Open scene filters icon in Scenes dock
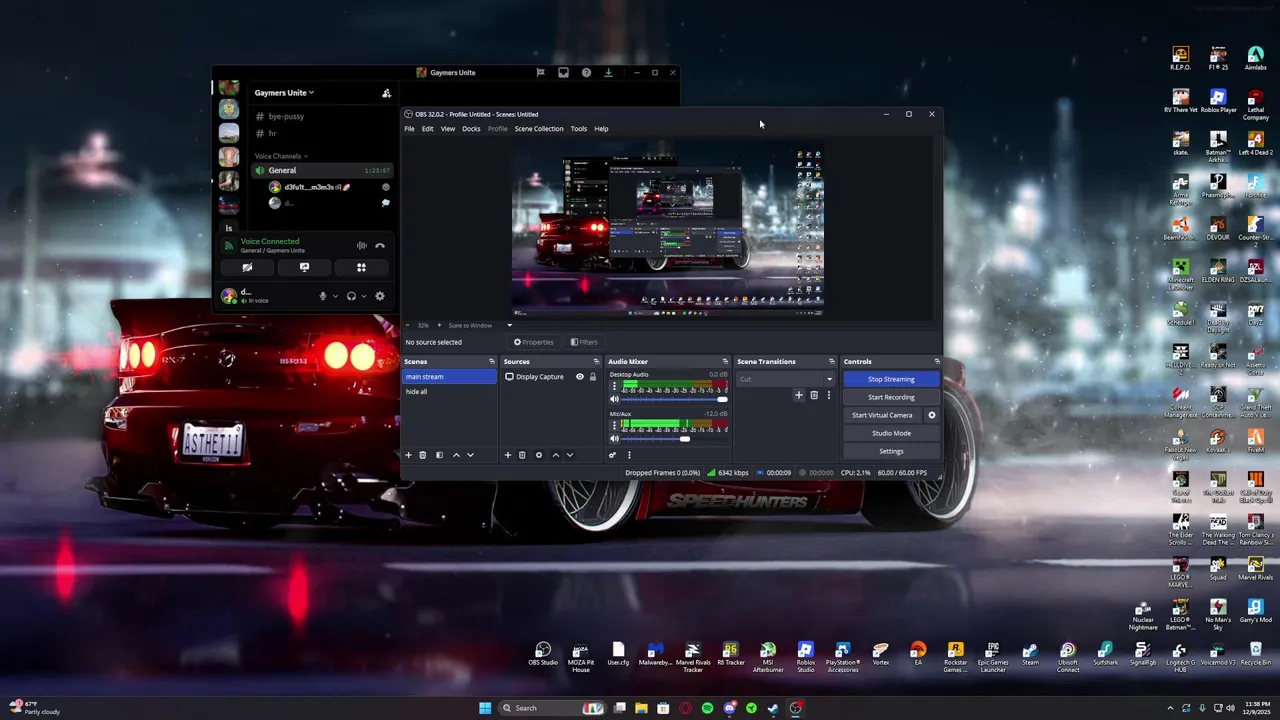 [439, 455]
